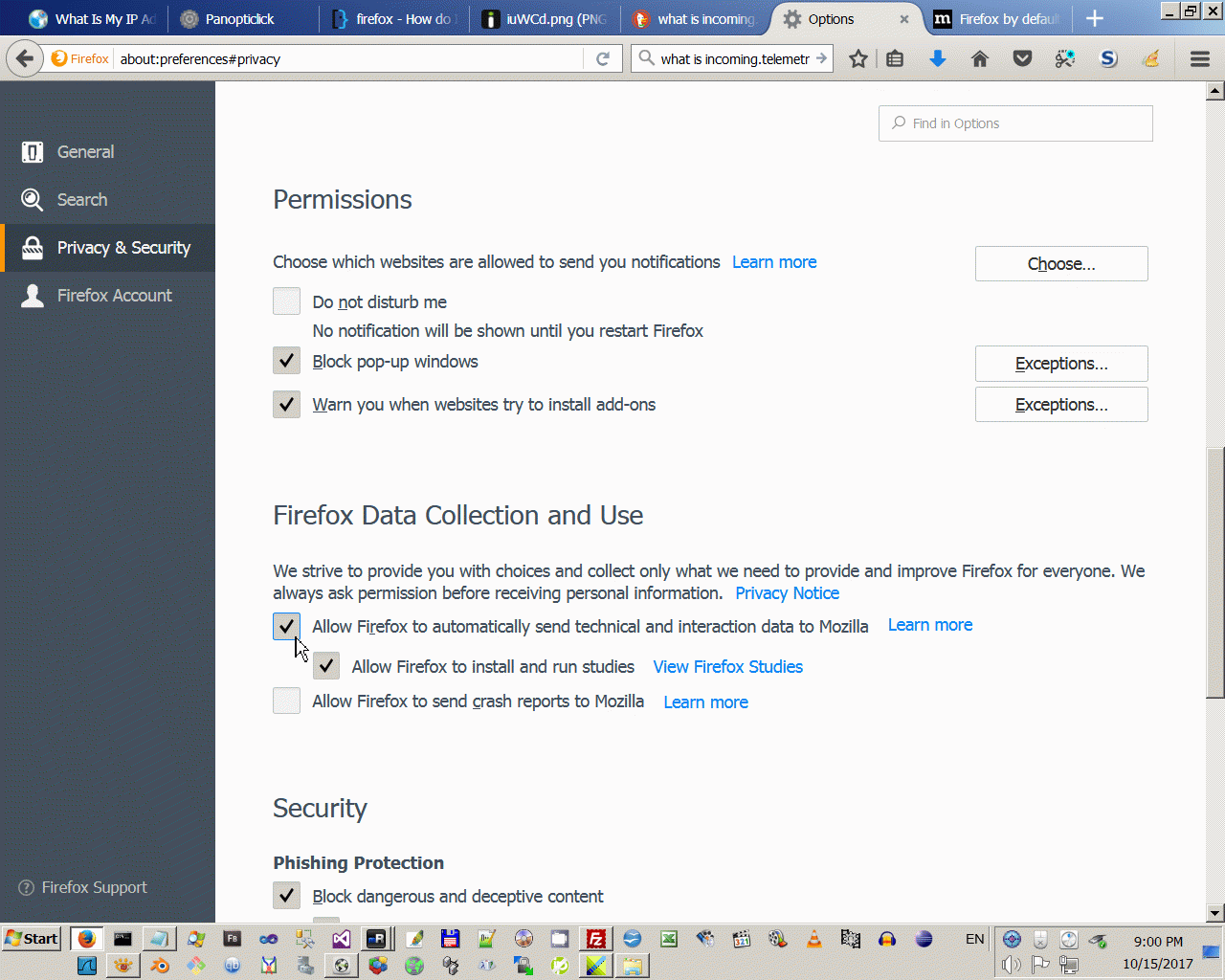Click the broom cleaner extension icon
This screenshot has height=980, width=1225.
(1151, 59)
